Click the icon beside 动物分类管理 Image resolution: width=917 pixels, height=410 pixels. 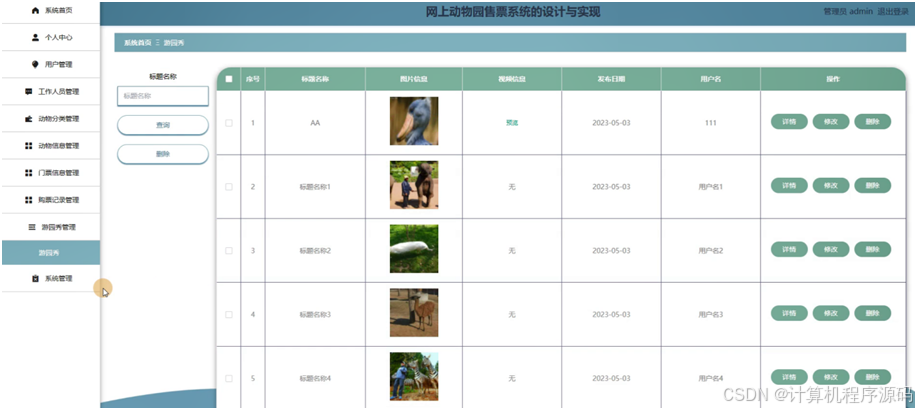tap(29, 119)
